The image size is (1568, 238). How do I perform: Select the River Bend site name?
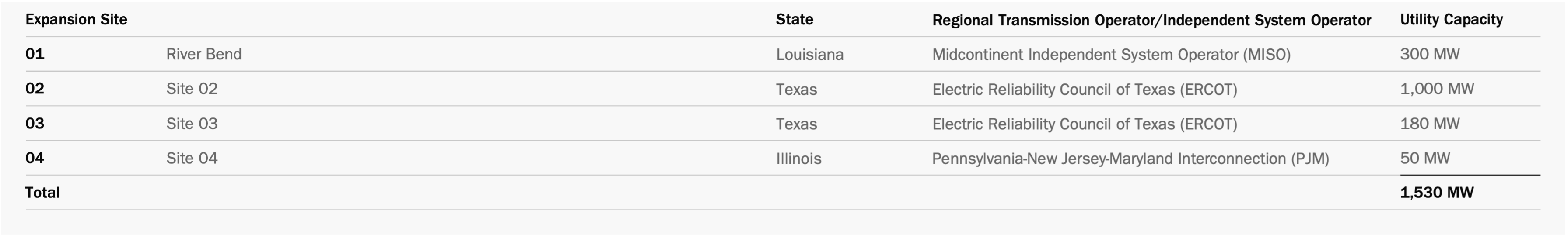[x=204, y=54]
